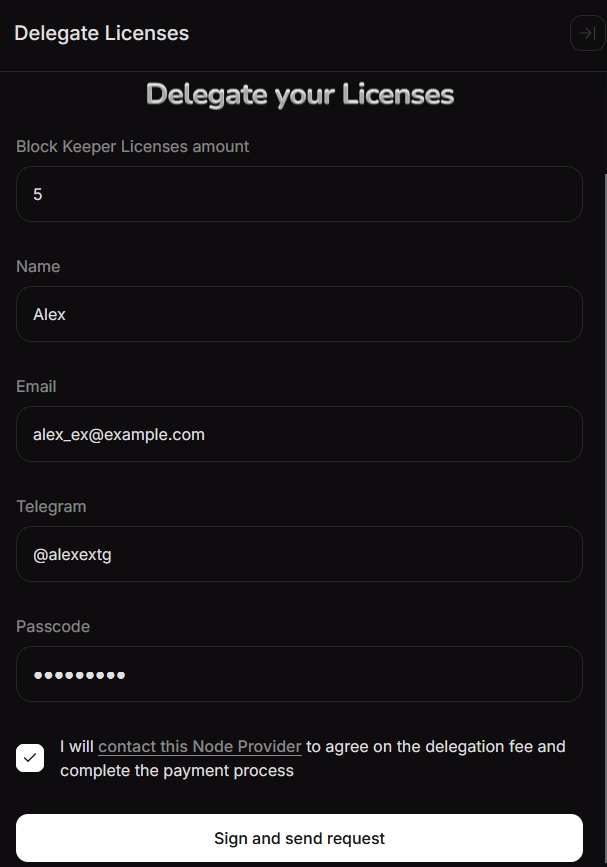The width and height of the screenshot is (607, 867).
Task: Select the Email input with alex_ex@example.com
Action: (x=299, y=434)
